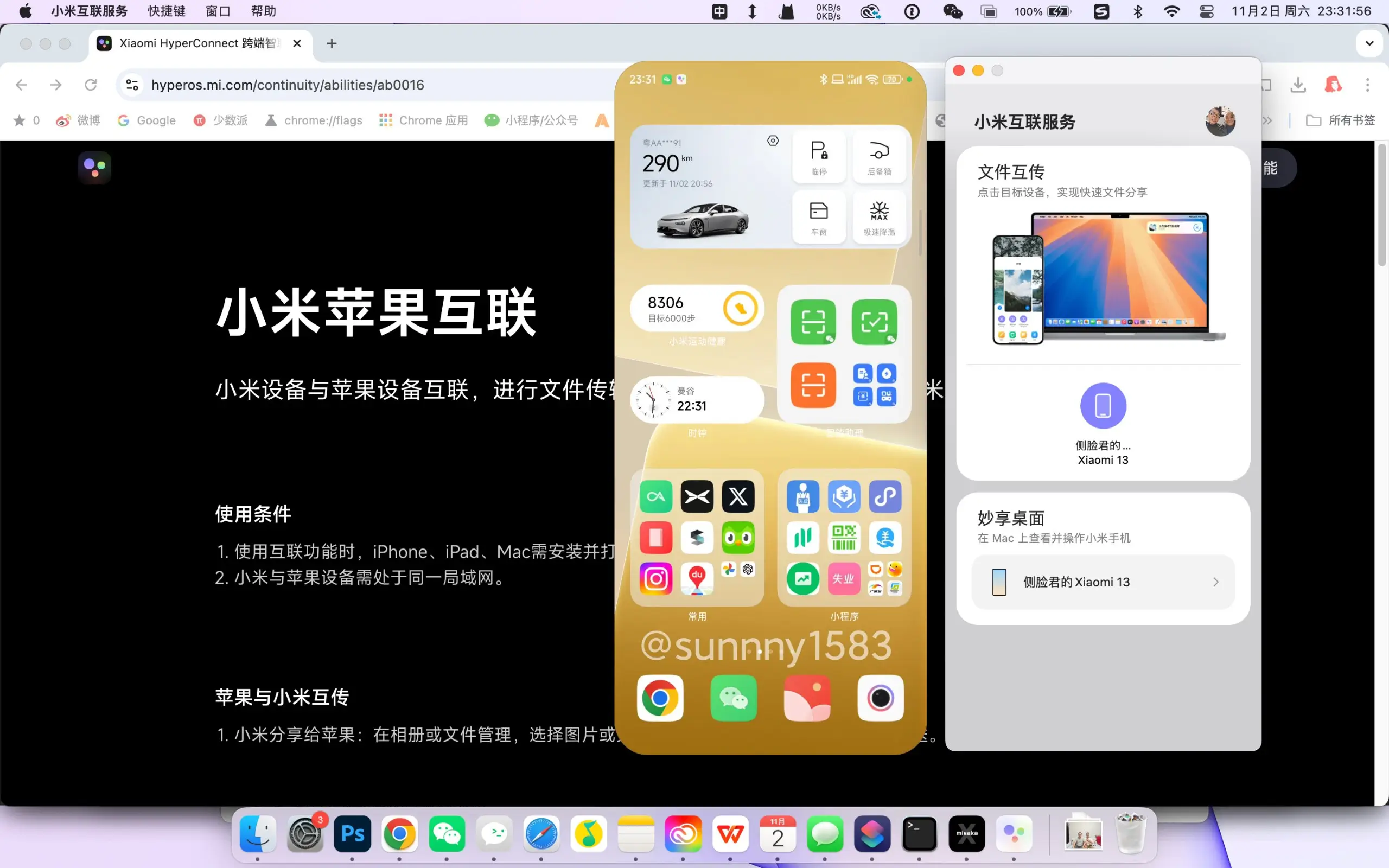
Task: Tap X (Twitter) icon in 常用 folder
Action: (x=738, y=496)
